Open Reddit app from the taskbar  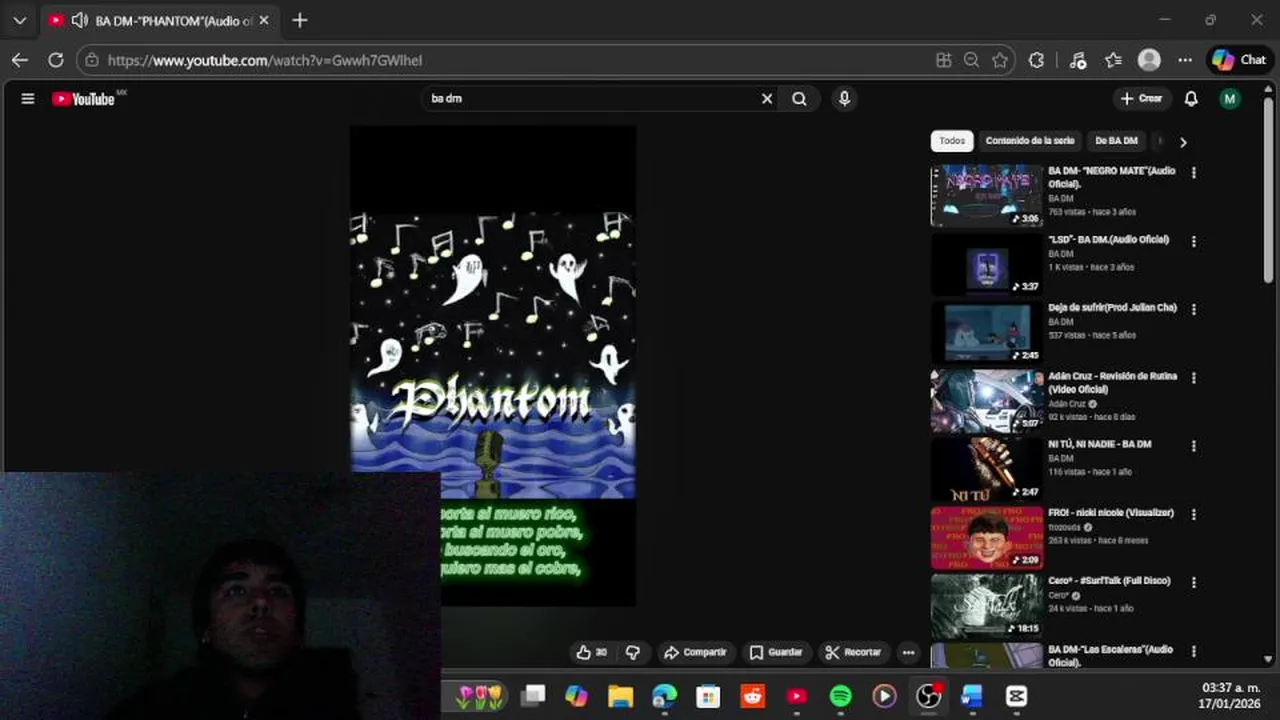point(753,696)
